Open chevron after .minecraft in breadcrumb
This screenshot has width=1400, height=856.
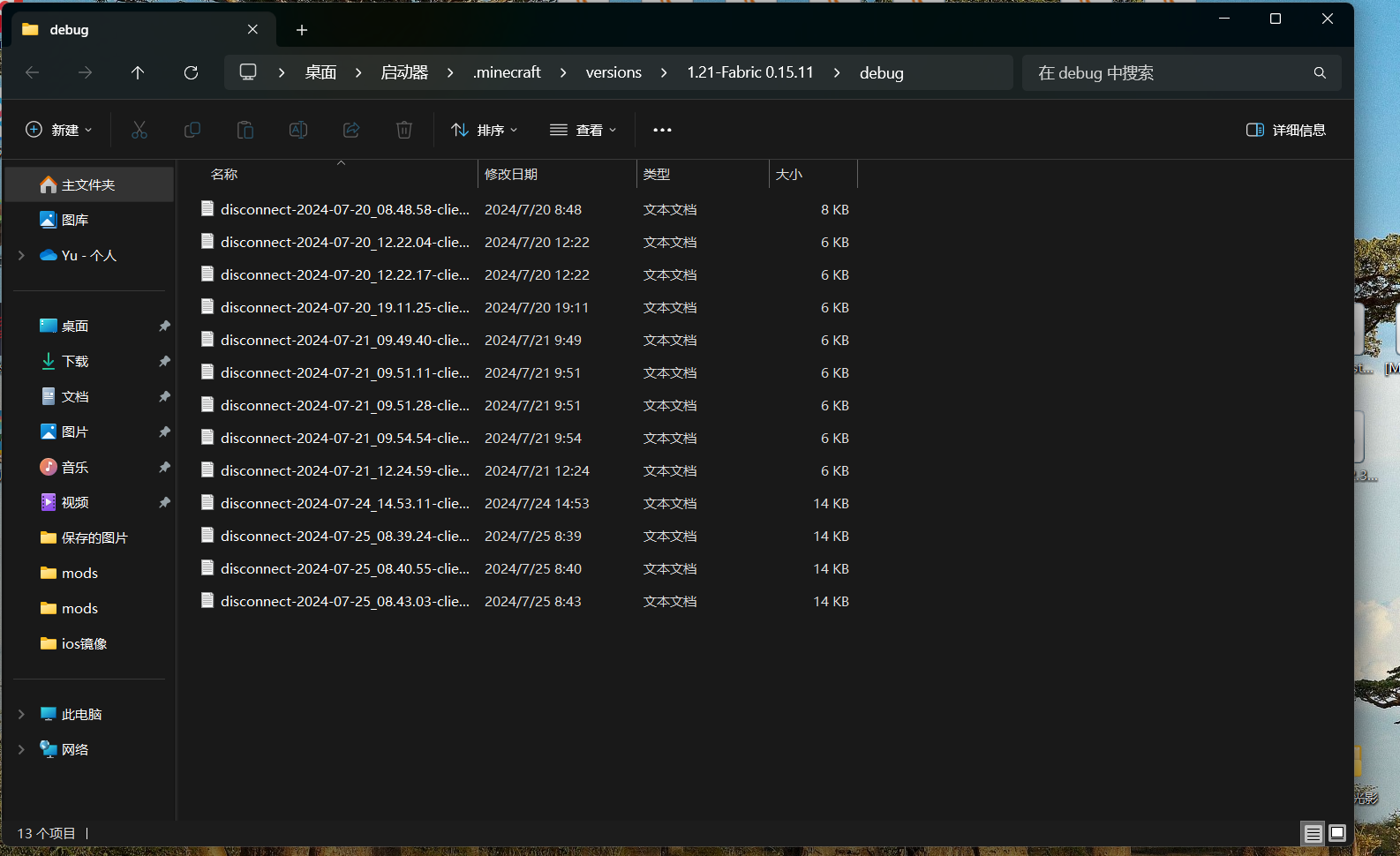point(563,72)
